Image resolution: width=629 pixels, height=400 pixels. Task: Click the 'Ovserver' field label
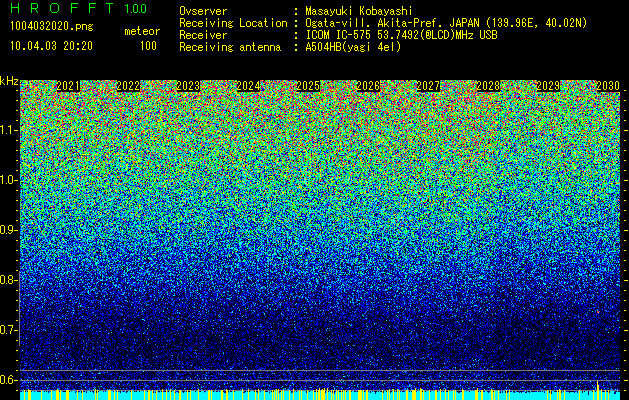pyautogui.click(x=203, y=11)
